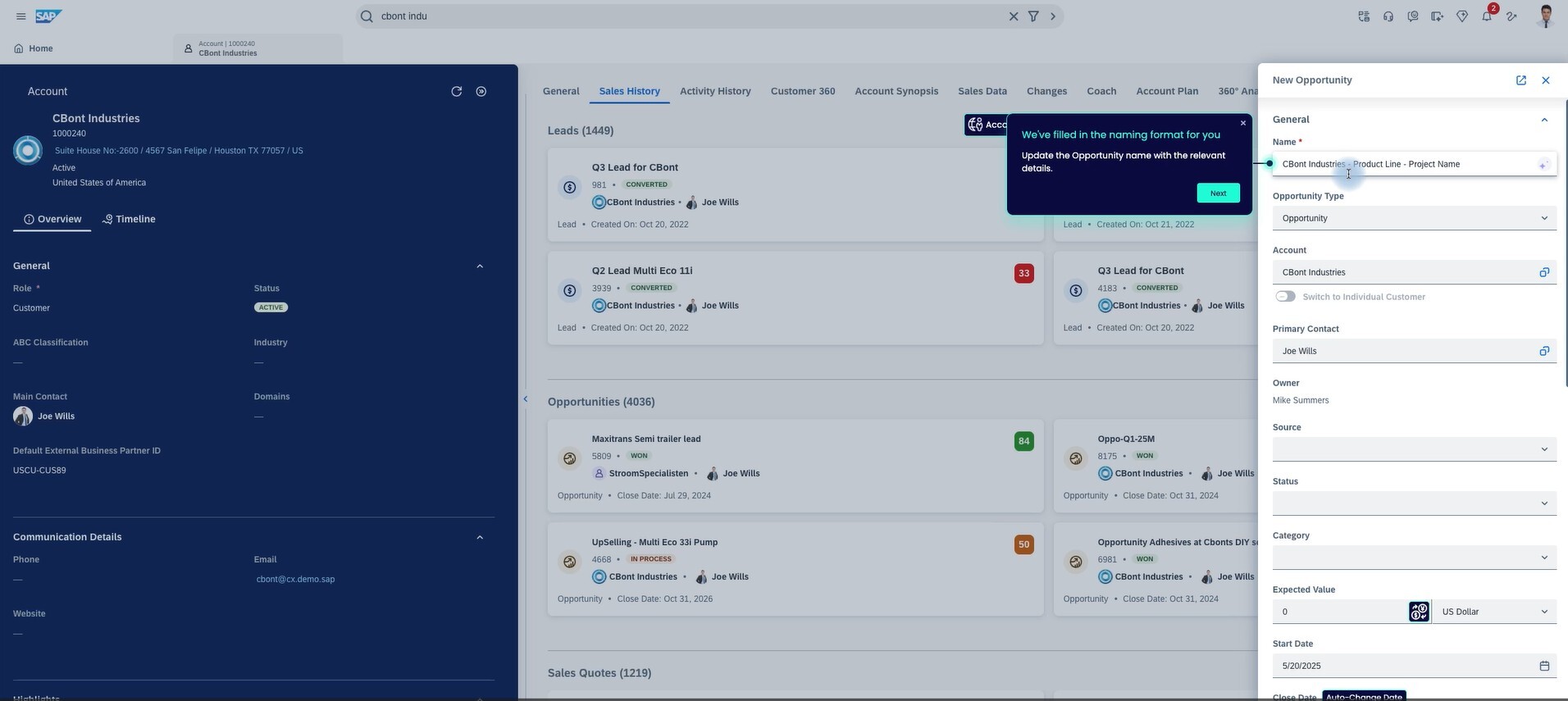The width and height of the screenshot is (1568, 701).
Task: Toggle Switch to Individual Customer
Action: (x=1285, y=297)
